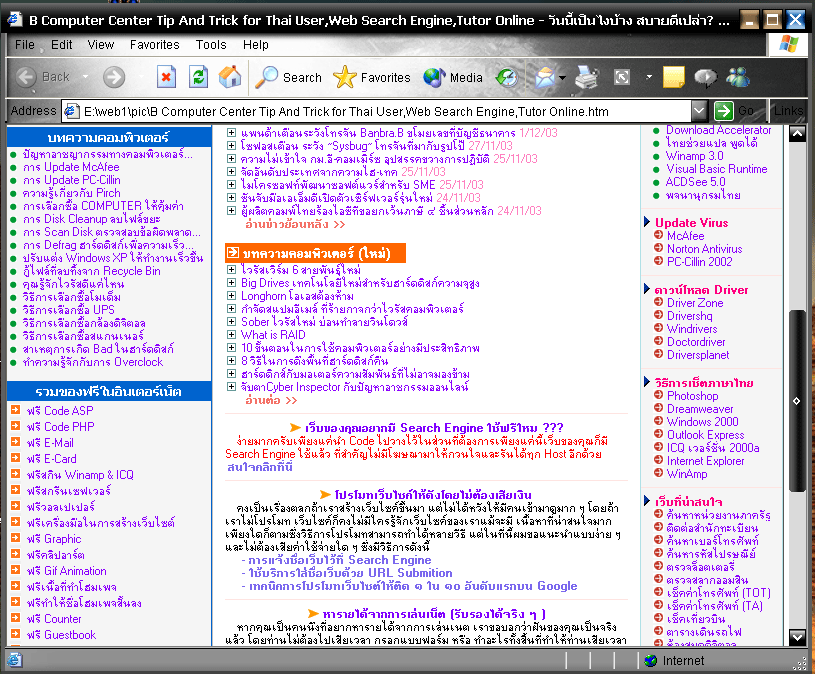Click the Mail envelope toolbar icon
Viewport: 815px width, 674px height.
(x=545, y=77)
